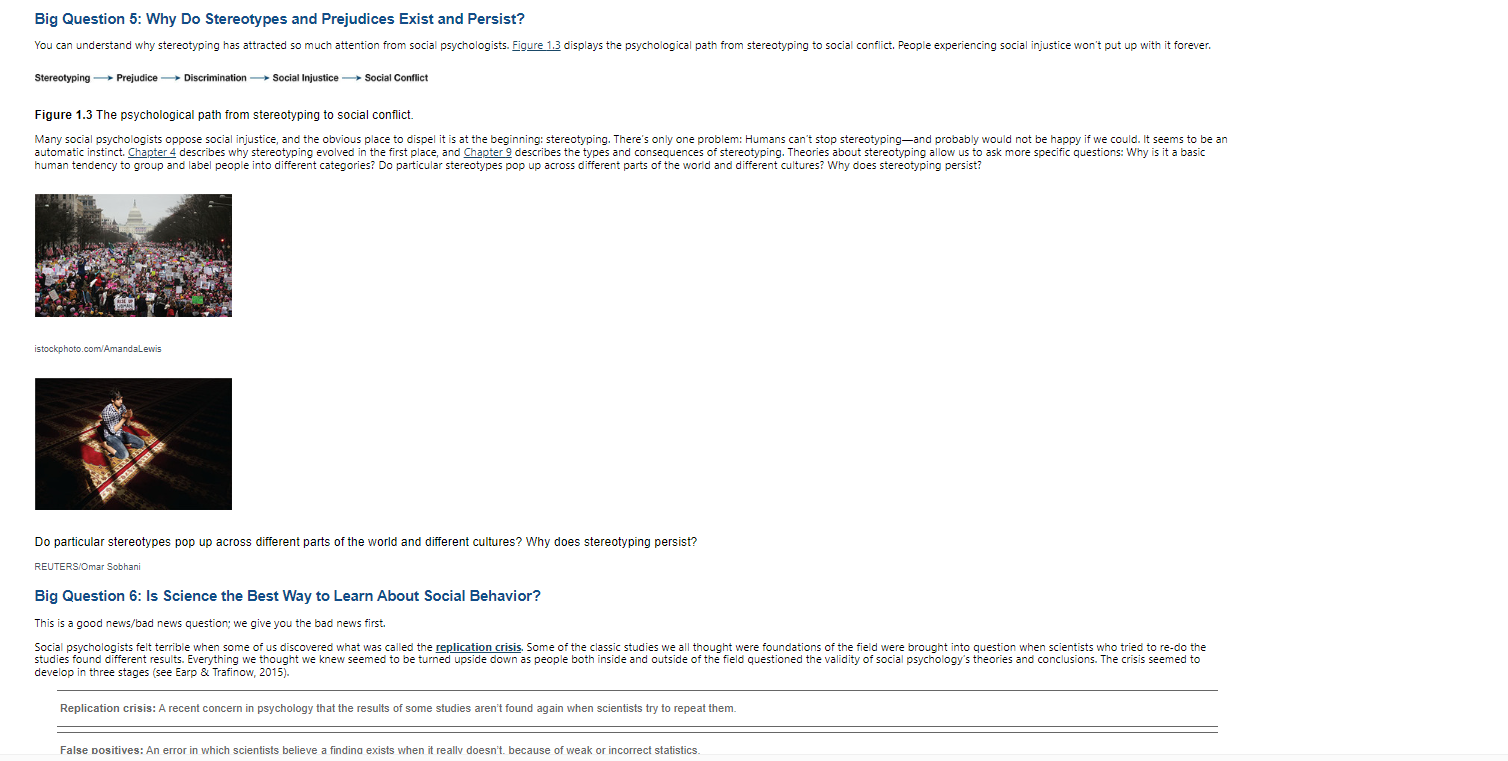Open the man praying on rug photo
The height and width of the screenshot is (761, 1508).
[x=133, y=444]
